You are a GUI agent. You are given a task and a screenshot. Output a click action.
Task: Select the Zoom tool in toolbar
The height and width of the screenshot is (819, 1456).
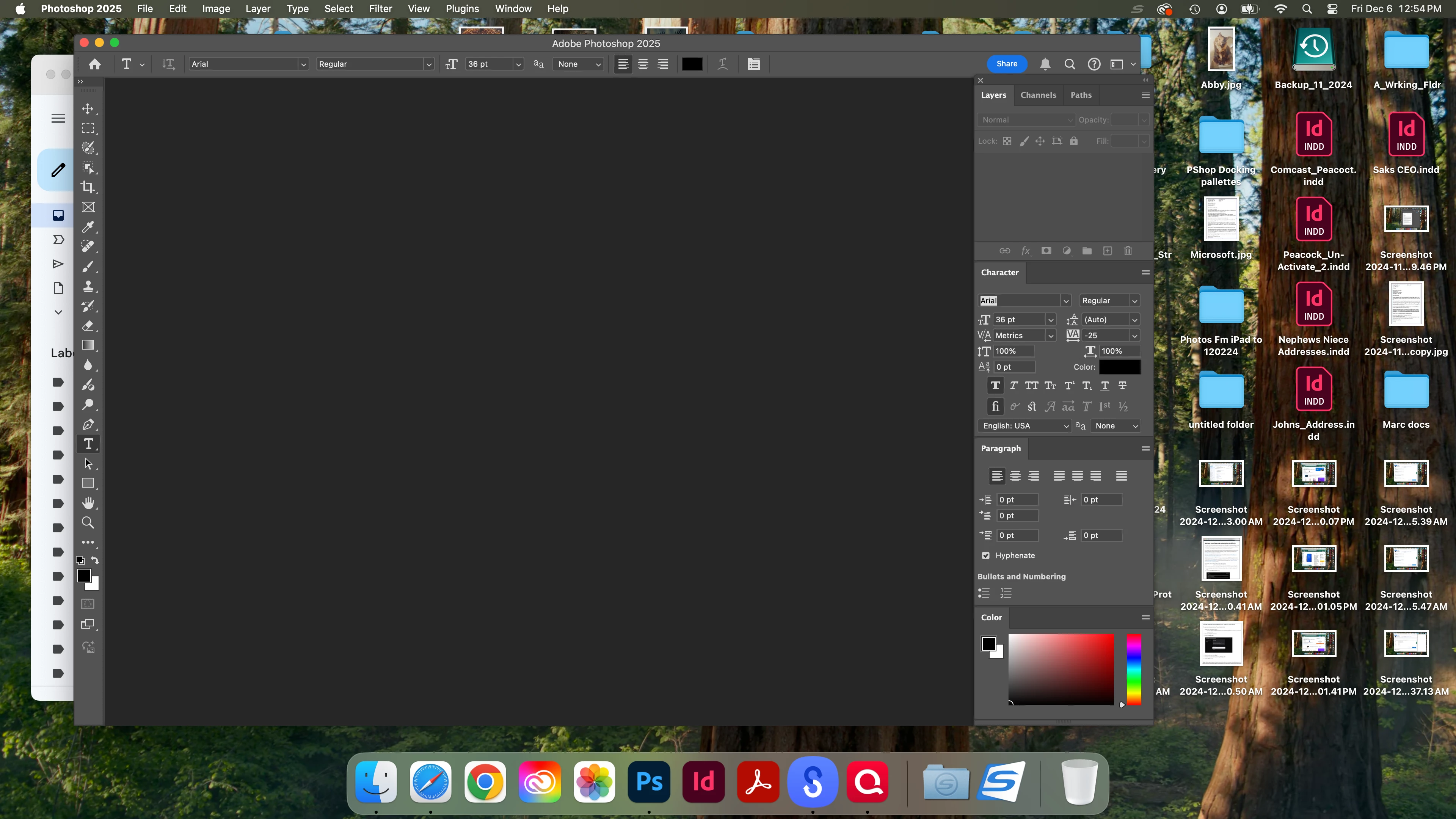88,523
